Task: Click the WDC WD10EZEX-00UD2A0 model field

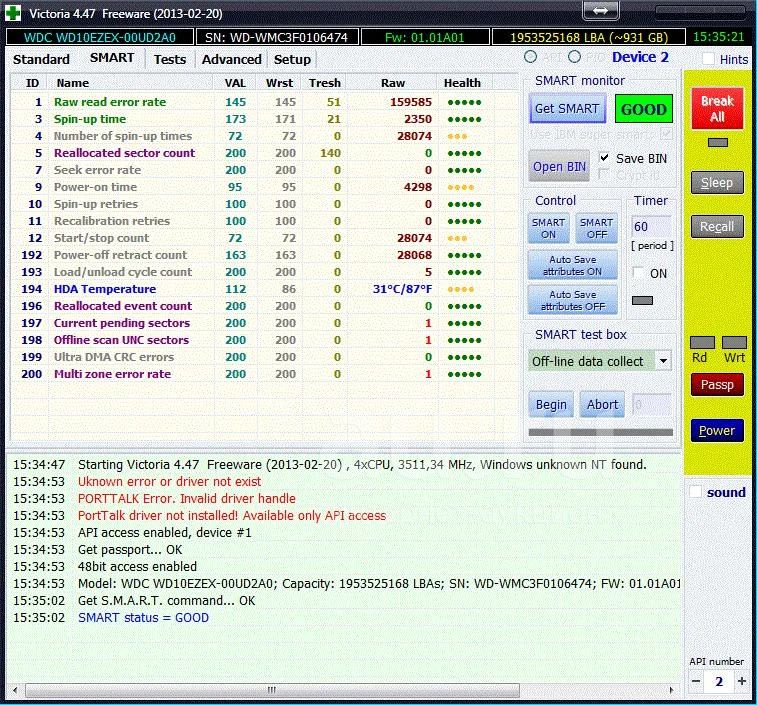Action: [x=100, y=37]
